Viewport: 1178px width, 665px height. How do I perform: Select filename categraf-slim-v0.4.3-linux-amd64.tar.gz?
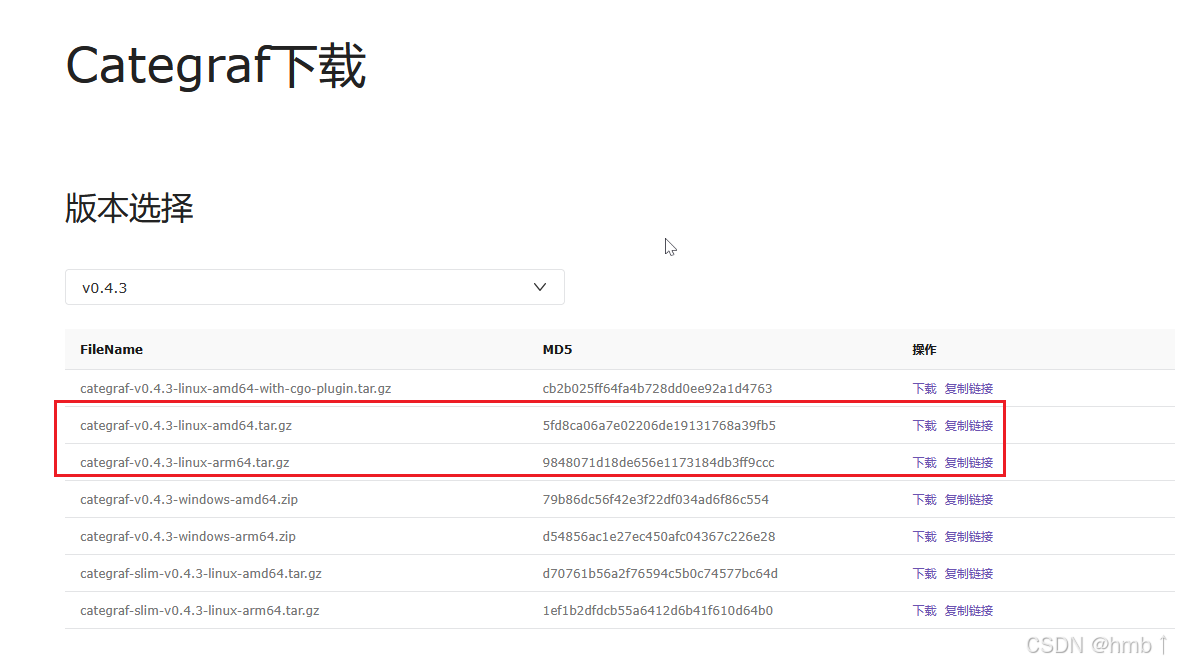point(201,573)
